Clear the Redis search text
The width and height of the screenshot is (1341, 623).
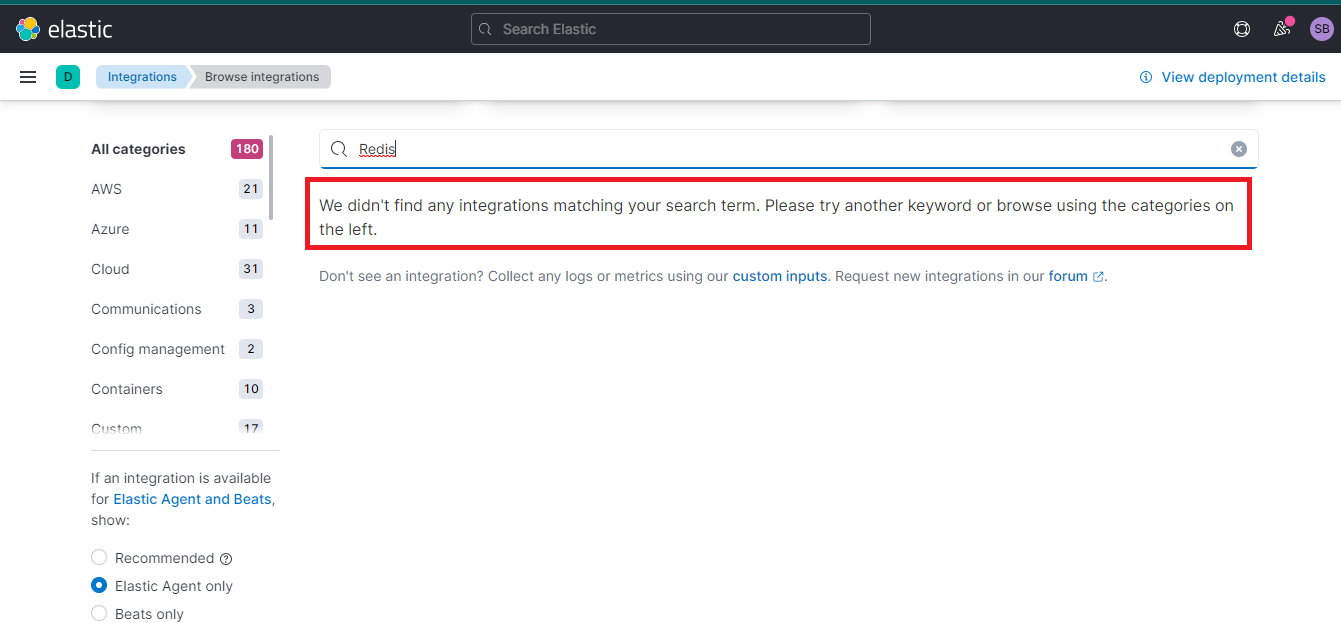tap(1239, 149)
